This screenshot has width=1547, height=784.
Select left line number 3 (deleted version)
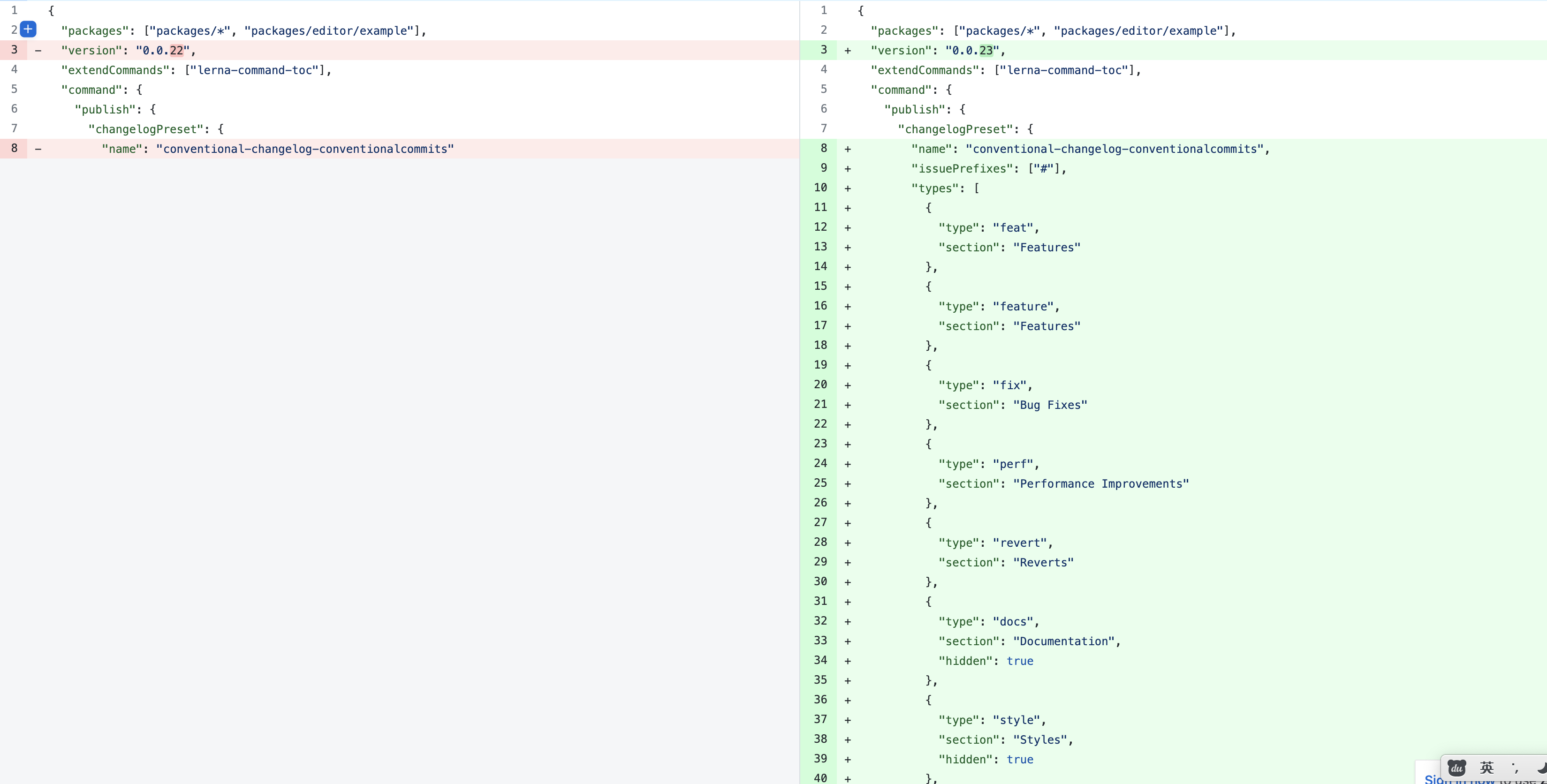(15, 50)
